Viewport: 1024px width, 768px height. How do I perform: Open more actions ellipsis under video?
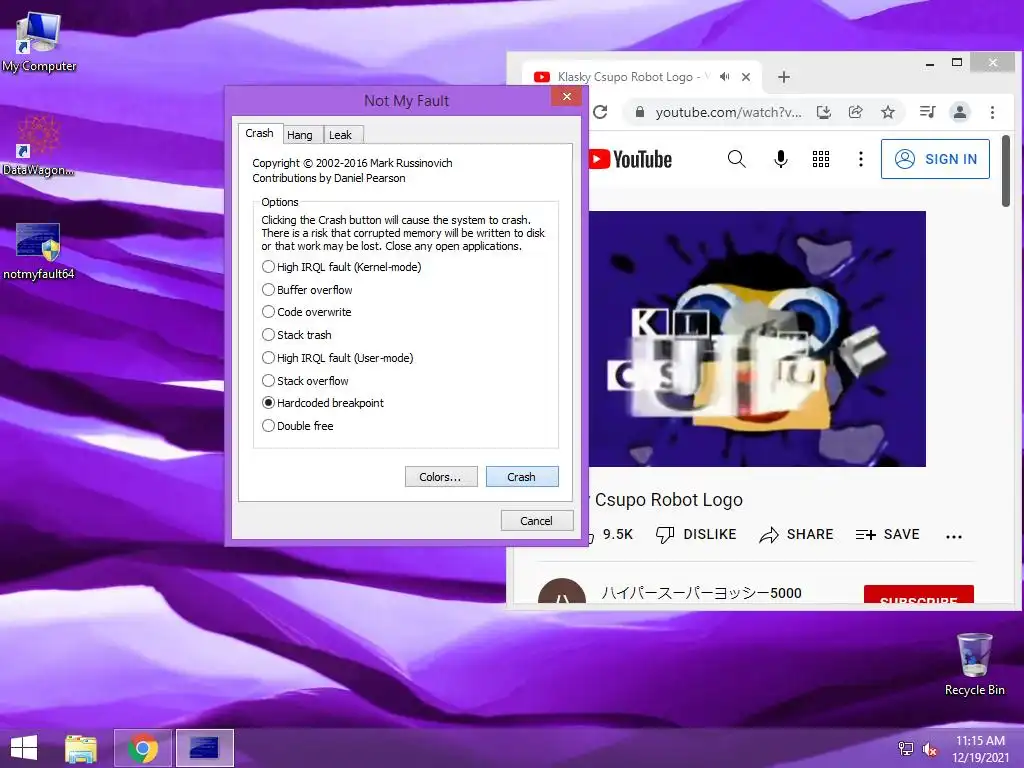pos(953,537)
